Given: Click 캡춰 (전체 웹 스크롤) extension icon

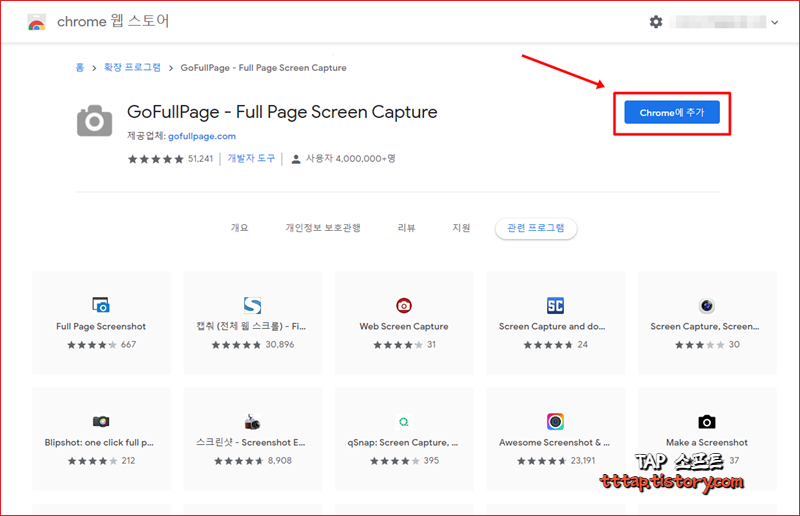Looking at the screenshot, I should (253, 305).
